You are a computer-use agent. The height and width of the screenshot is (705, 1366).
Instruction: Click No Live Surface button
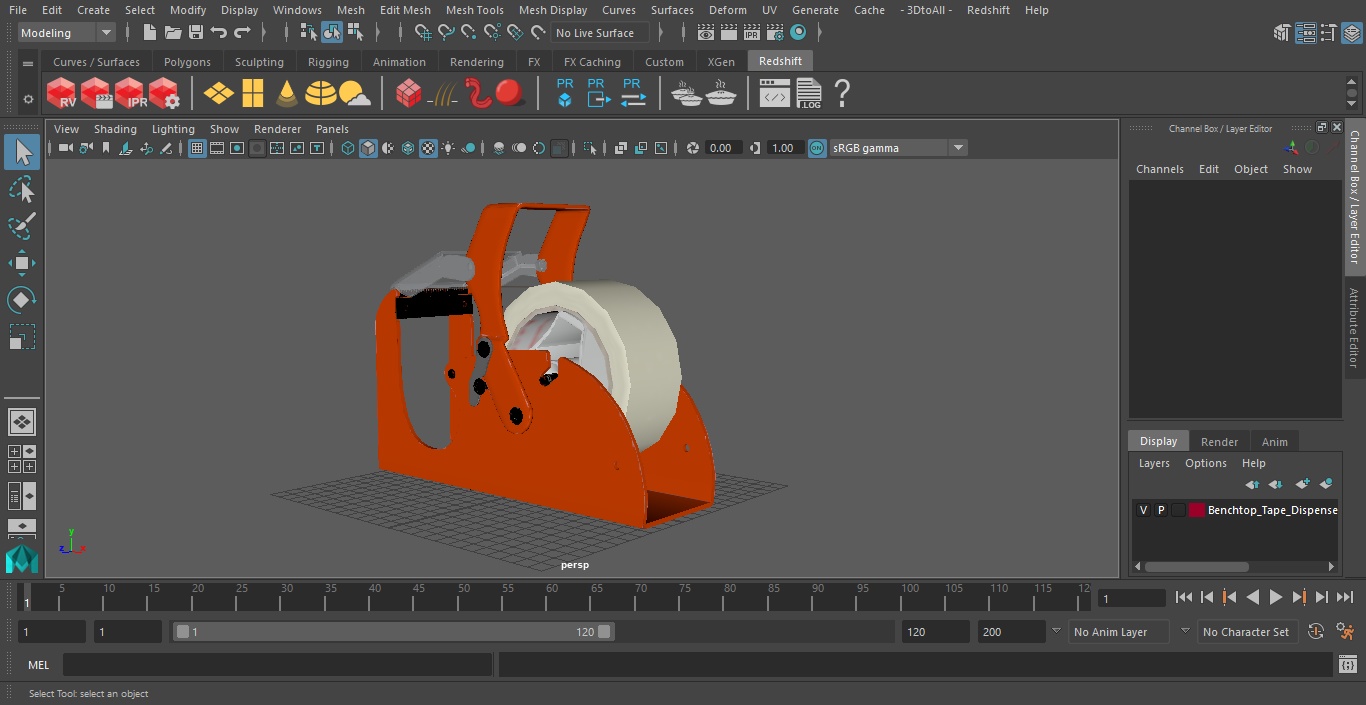coord(600,33)
